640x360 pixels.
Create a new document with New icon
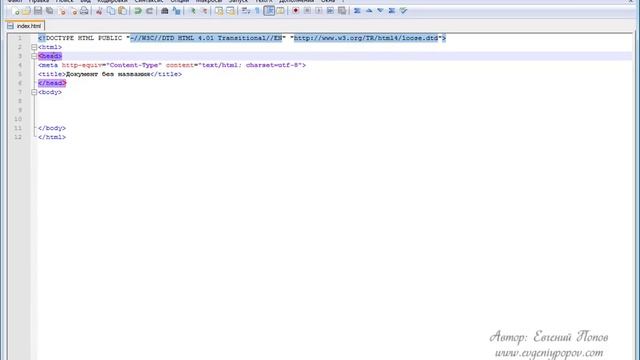point(16,11)
